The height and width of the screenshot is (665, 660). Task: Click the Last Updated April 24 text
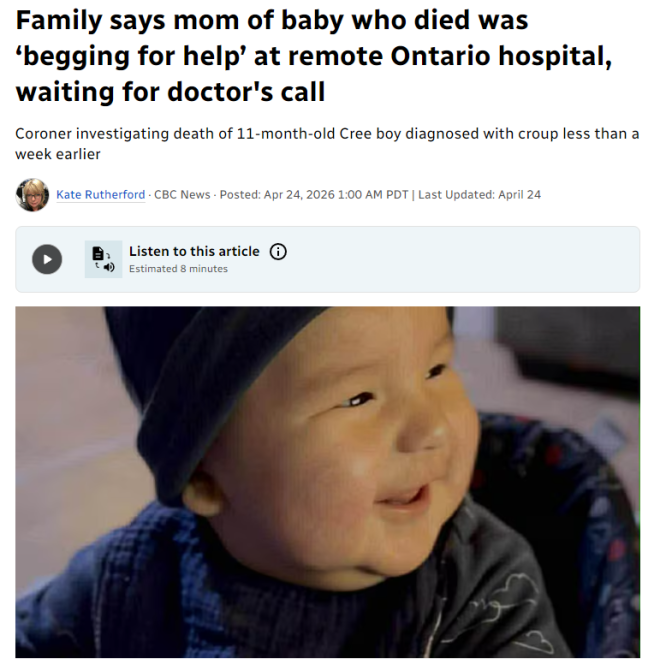pyautogui.click(x=479, y=195)
